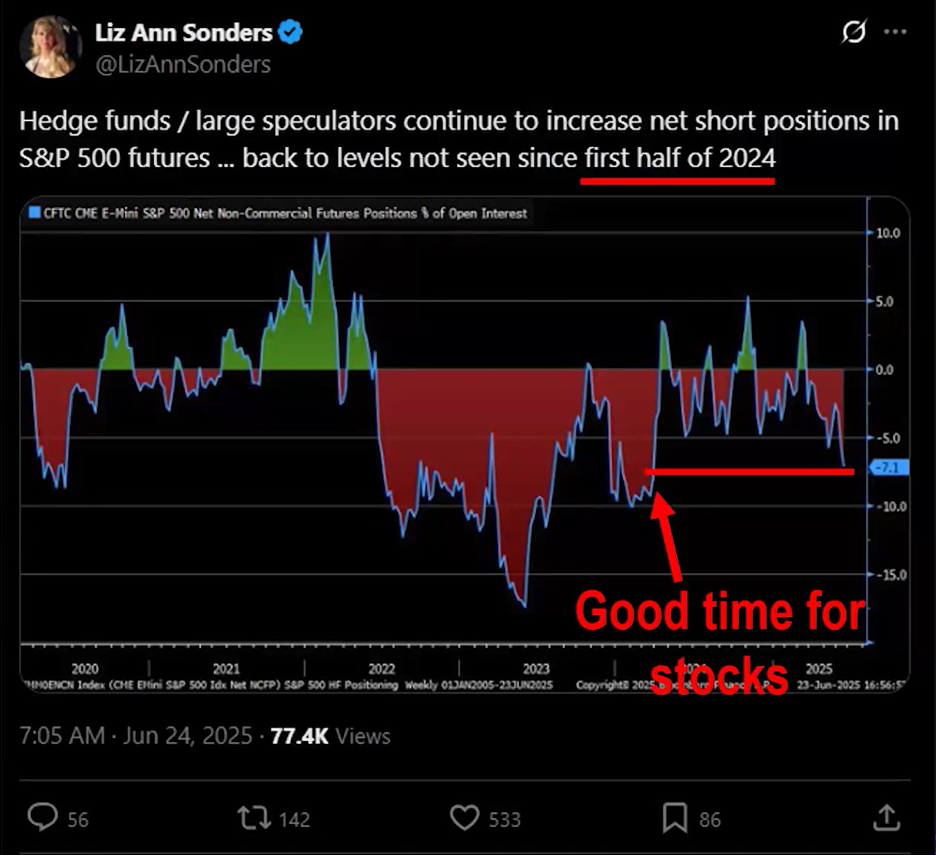The width and height of the screenshot is (936, 856).
Task: Bookmark this post
Action: 675,818
